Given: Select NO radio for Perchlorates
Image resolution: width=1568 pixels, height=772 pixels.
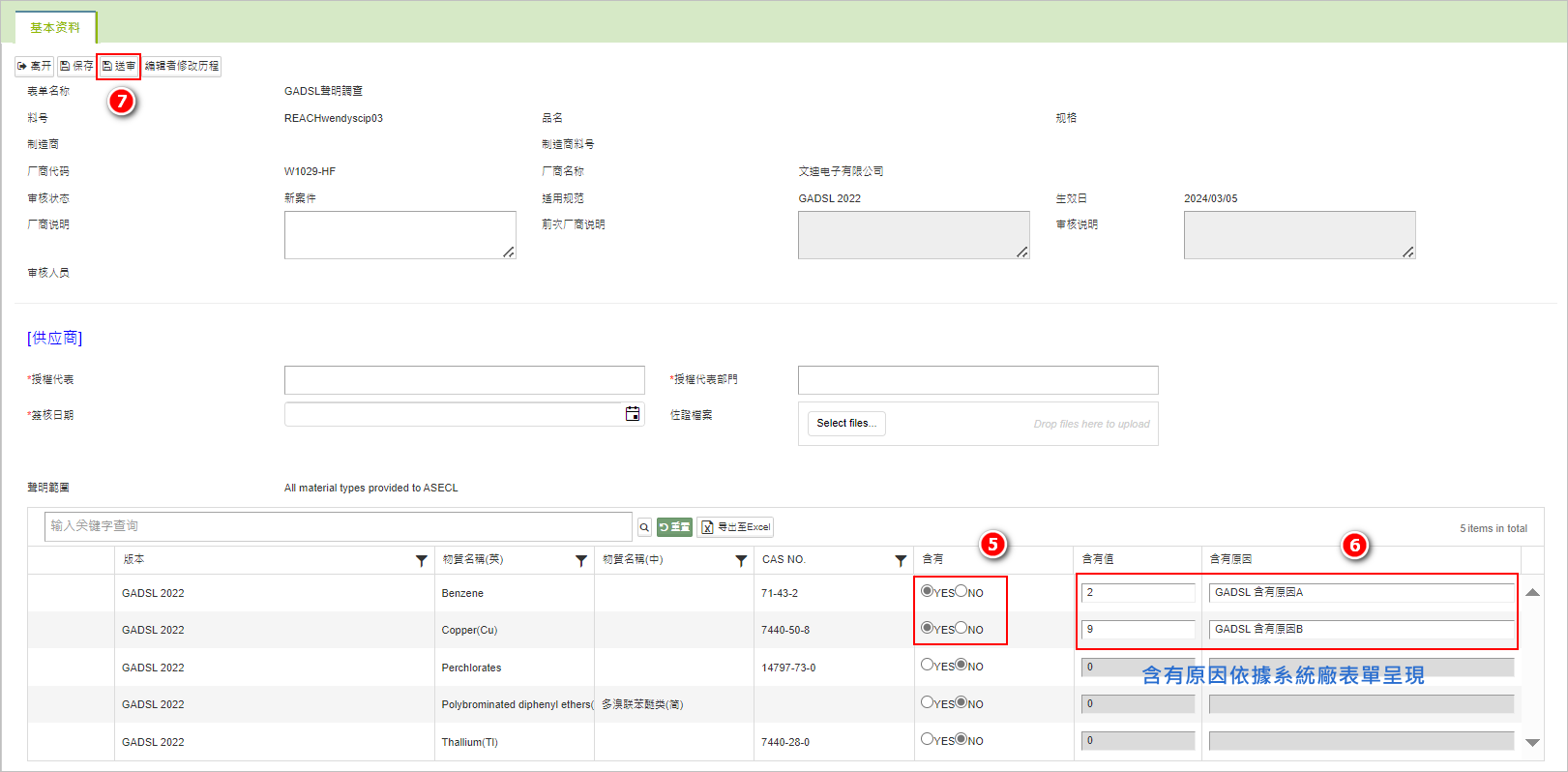Looking at the screenshot, I should (x=962, y=665).
